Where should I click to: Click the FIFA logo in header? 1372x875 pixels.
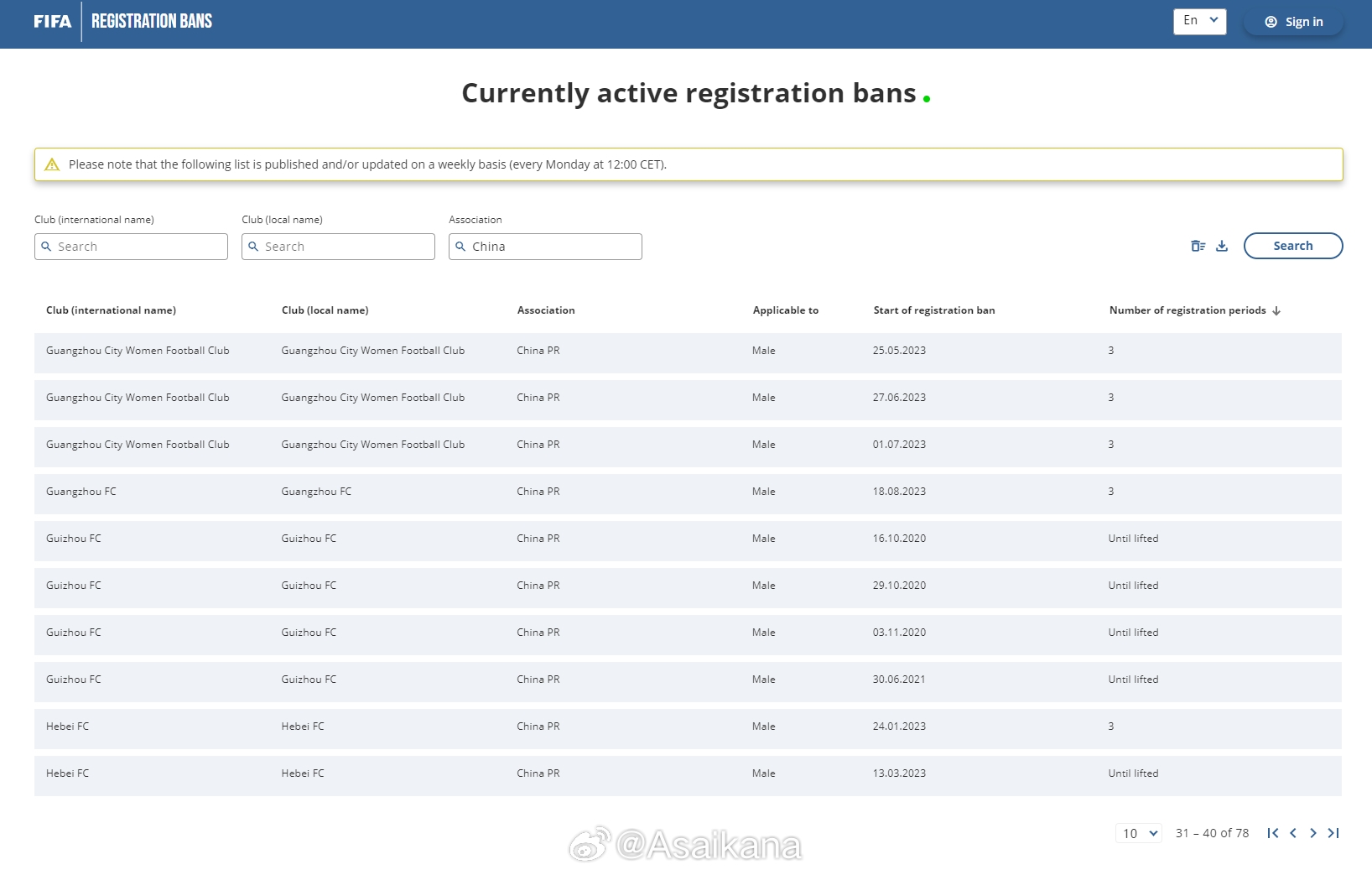pos(52,22)
